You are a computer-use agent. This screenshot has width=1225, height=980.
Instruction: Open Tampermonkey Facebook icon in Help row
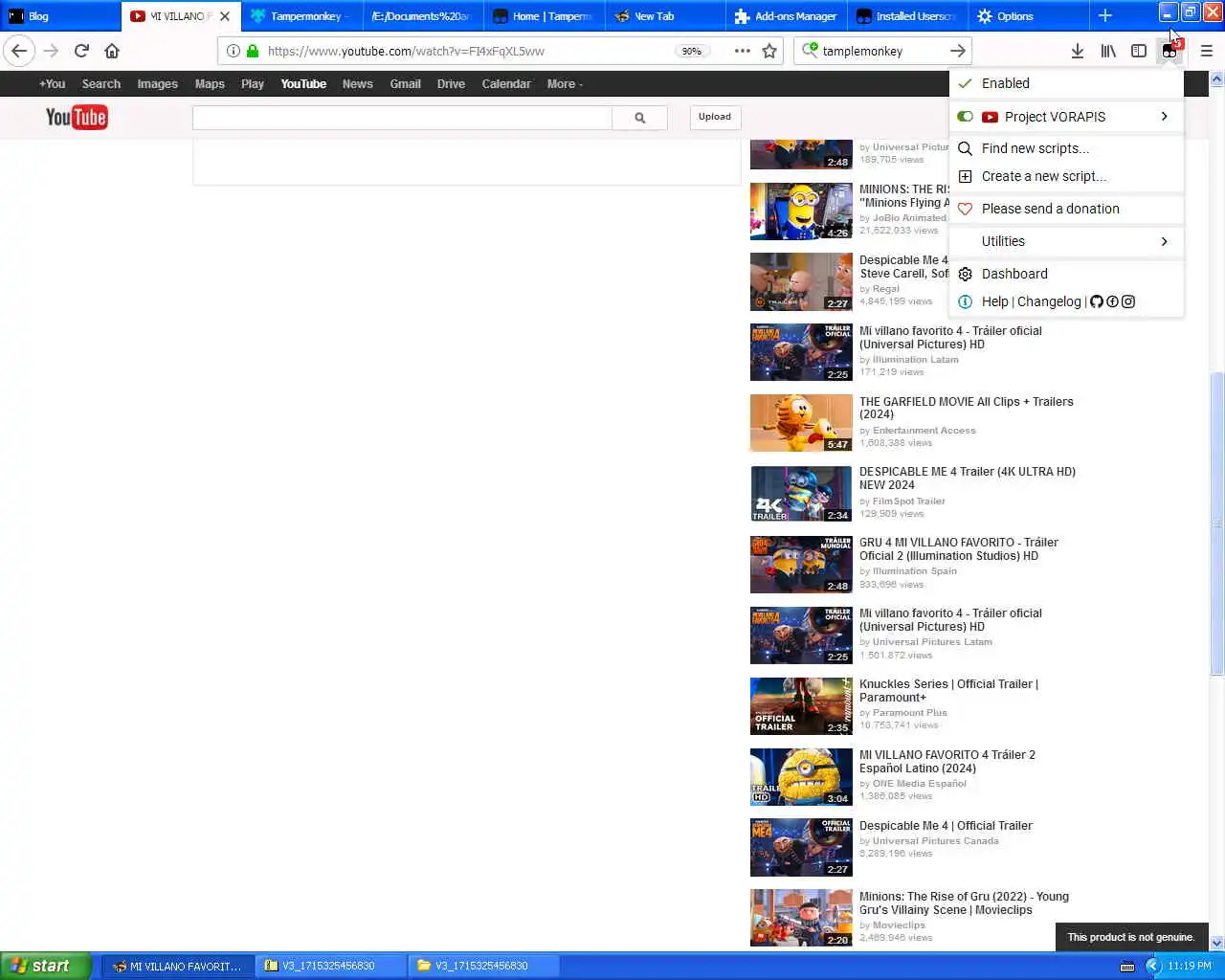click(1112, 301)
